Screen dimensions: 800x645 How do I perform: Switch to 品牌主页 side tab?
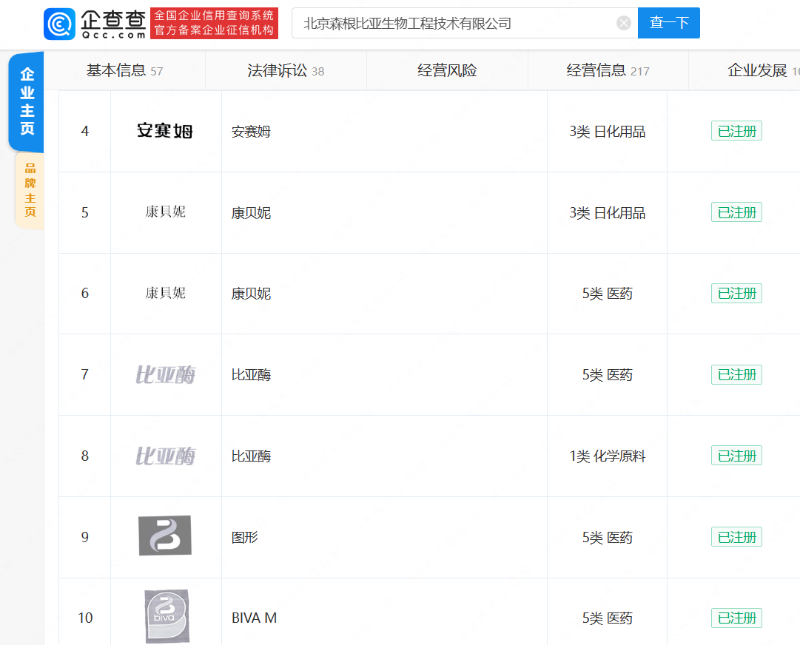(x=30, y=190)
